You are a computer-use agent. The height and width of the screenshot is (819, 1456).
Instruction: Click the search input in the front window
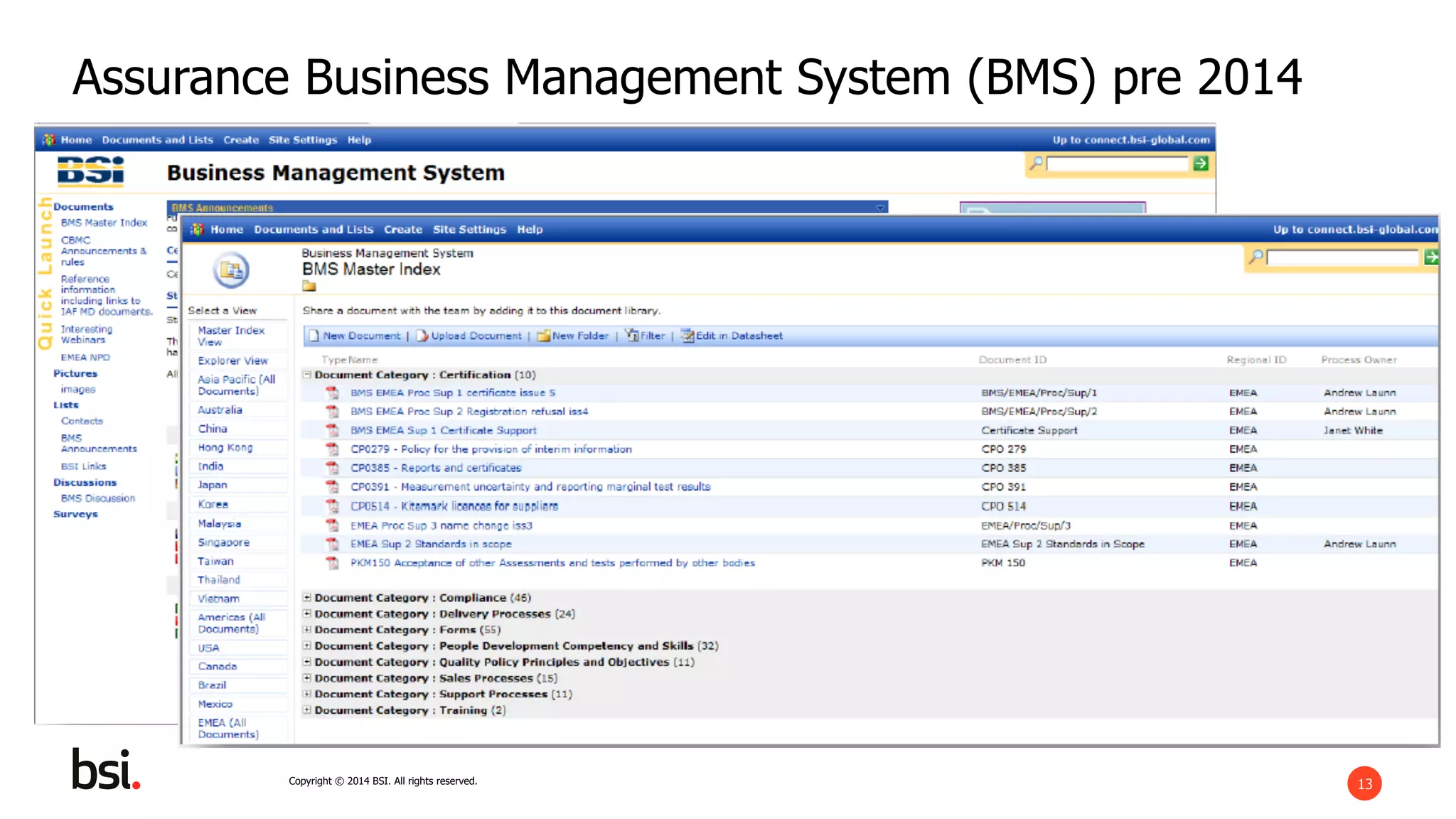tap(1342, 257)
